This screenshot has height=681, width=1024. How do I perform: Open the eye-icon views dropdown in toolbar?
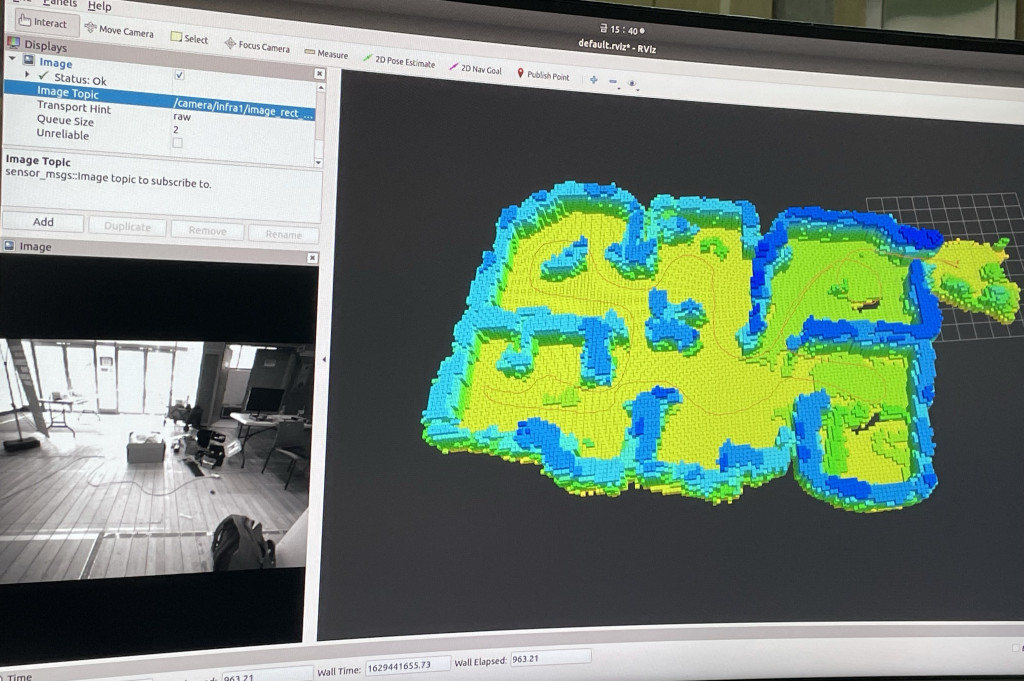click(x=632, y=84)
